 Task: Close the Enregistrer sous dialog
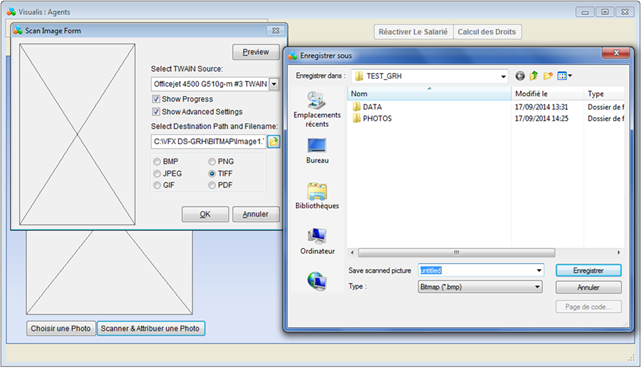point(616,53)
